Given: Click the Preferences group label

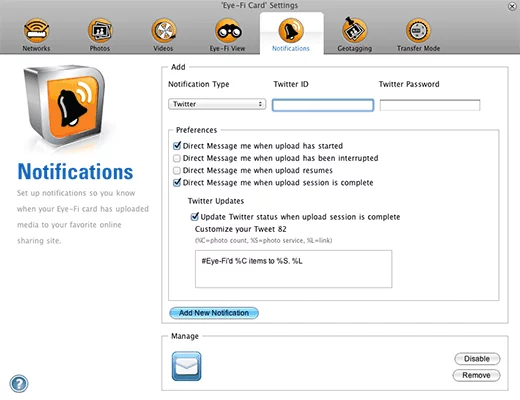Looking at the screenshot, I should [196, 130].
